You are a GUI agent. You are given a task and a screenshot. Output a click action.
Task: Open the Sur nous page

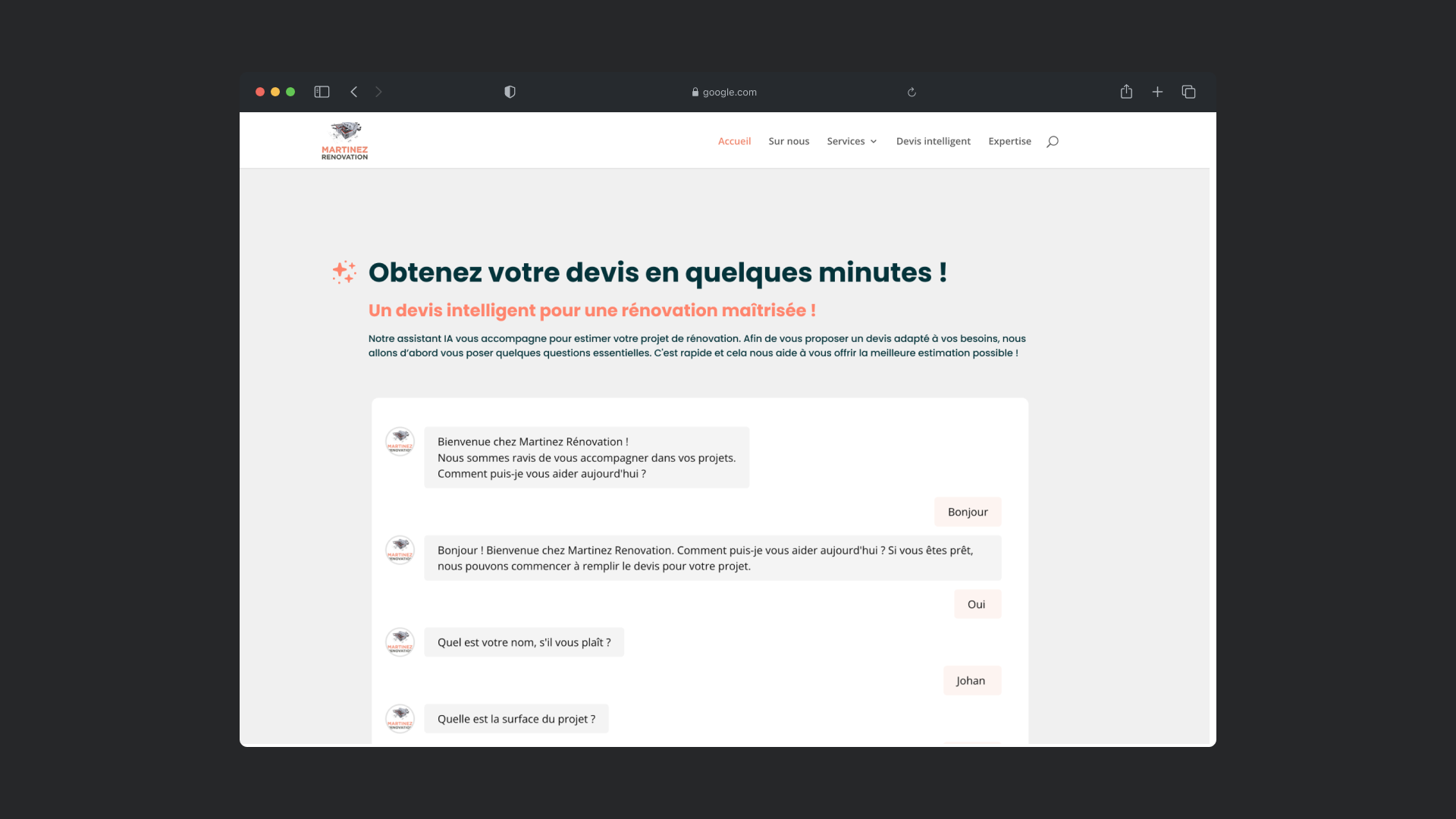(789, 141)
